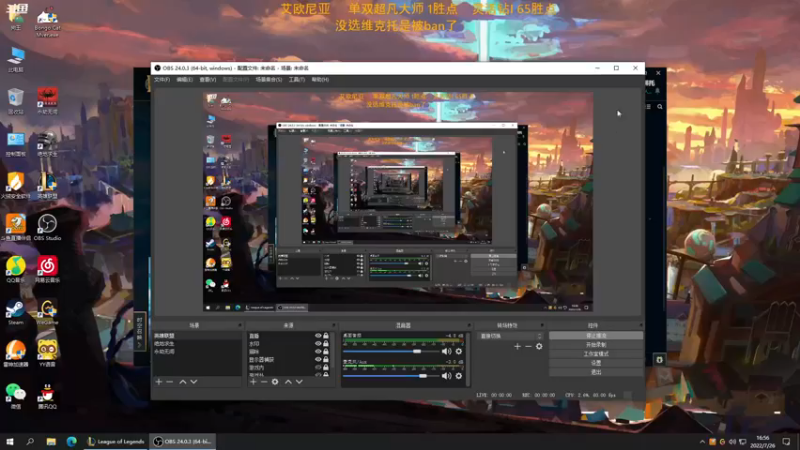The height and width of the screenshot is (450, 800).
Task: Mute Mic/Aux speaker icon
Action: [446, 376]
